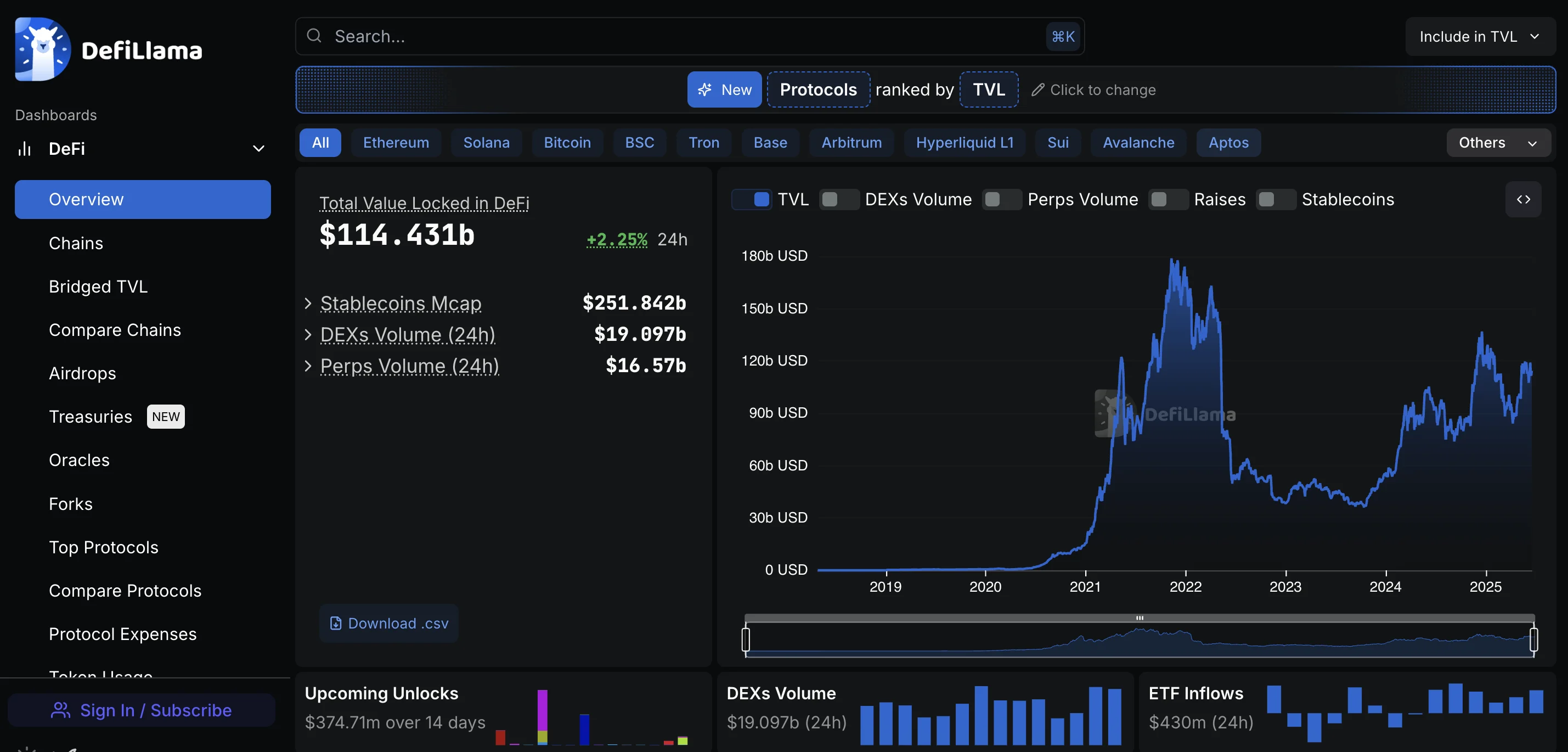
Task: Open the Include in TVL dropdown
Action: point(1480,37)
